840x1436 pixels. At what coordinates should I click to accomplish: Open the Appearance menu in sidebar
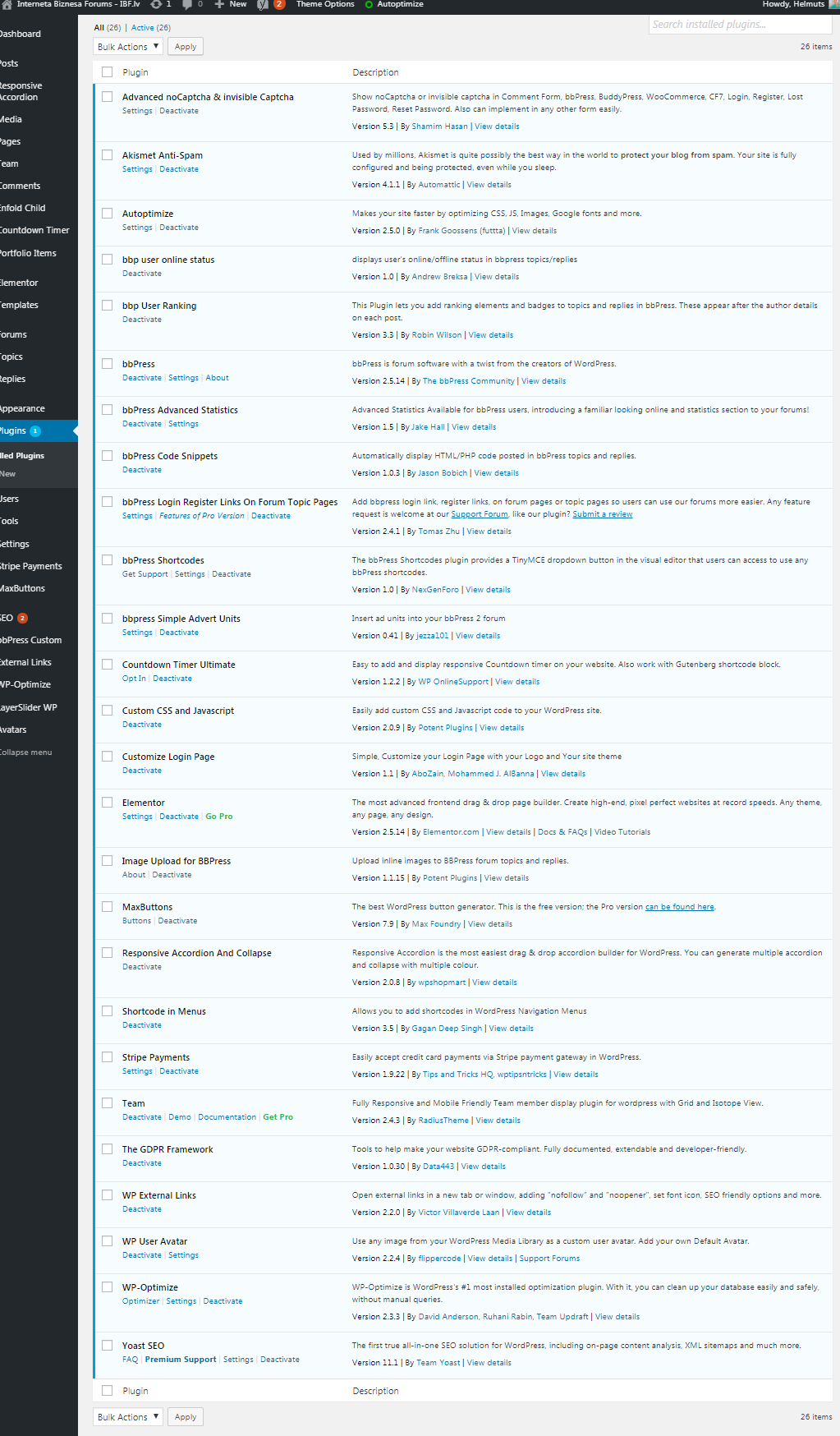[22, 408]
